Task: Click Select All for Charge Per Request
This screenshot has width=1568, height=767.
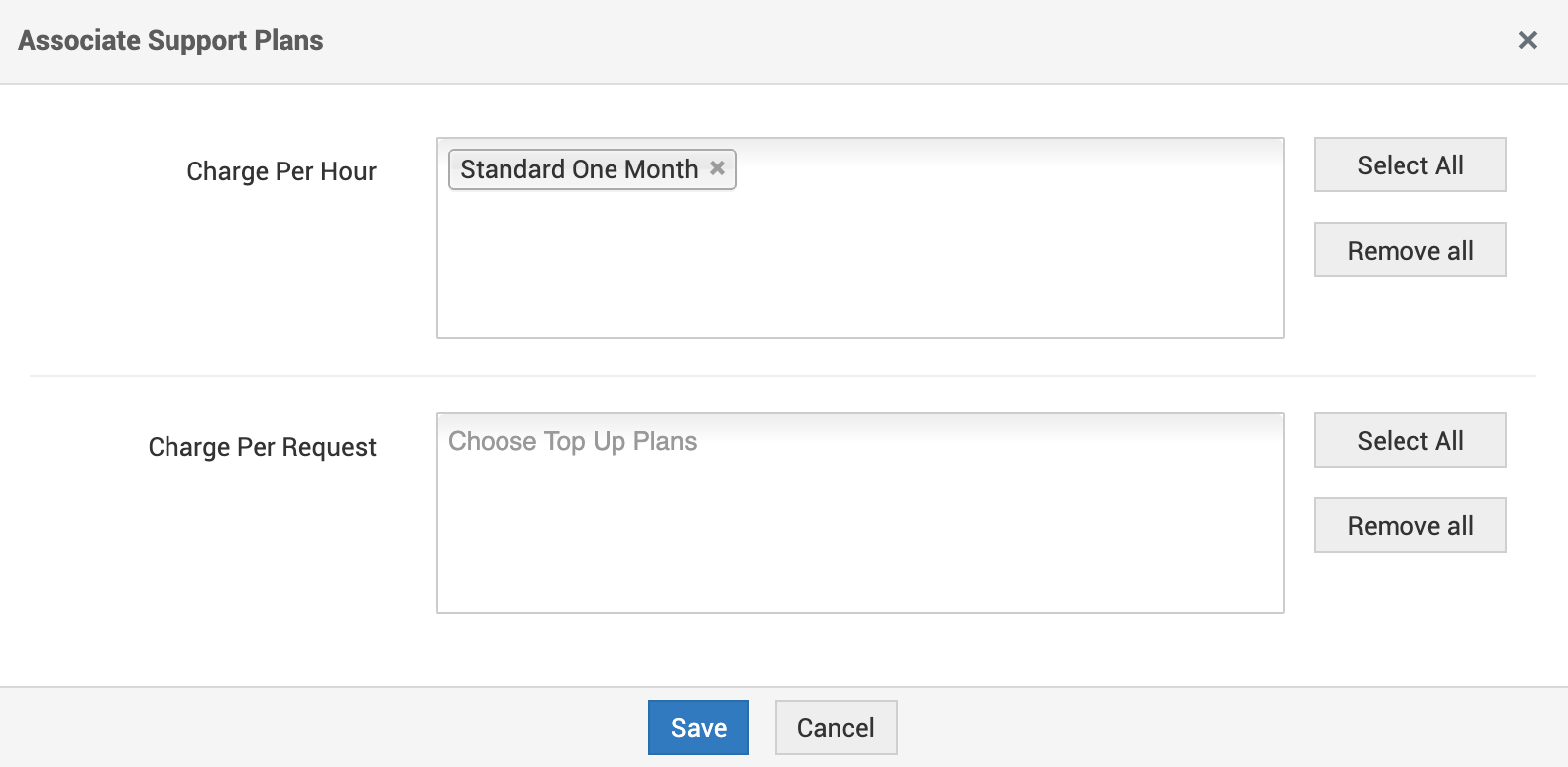Action: [x=1409, y=441]
